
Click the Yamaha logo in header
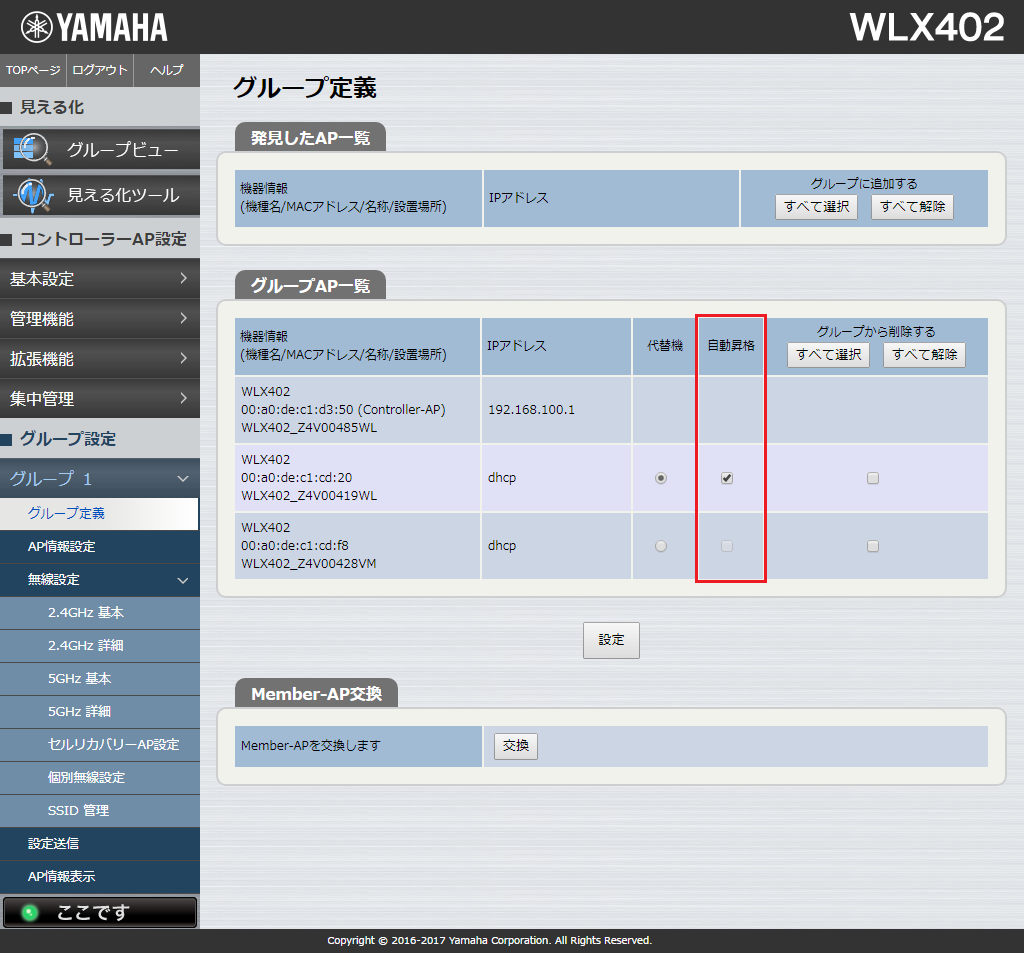pos(94,27)
